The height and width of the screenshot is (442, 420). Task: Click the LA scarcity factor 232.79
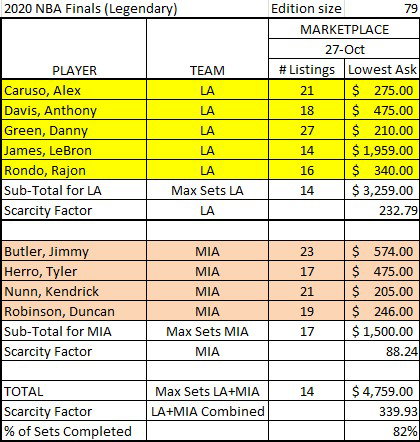pyautogui.click(x=382, y=210)
